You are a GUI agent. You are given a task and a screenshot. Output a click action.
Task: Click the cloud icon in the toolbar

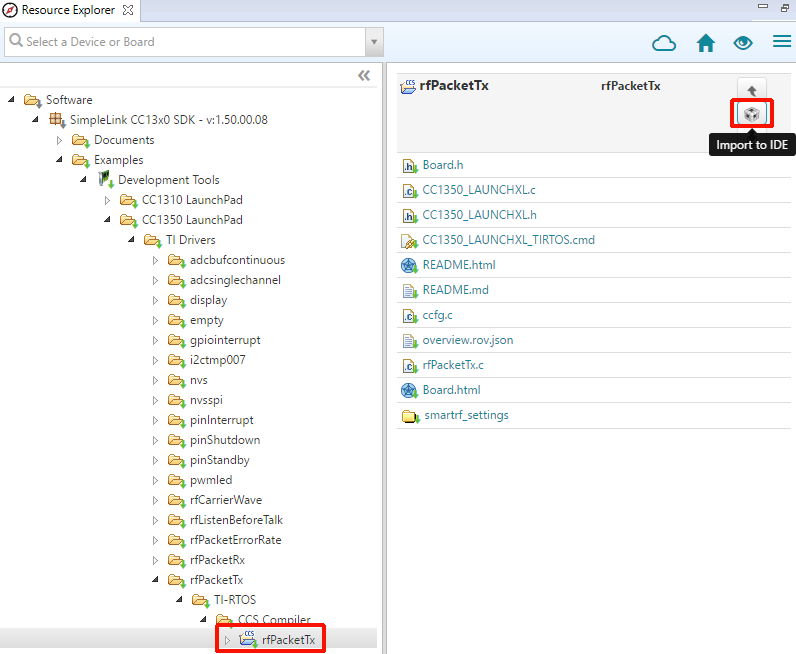[664, 43]
